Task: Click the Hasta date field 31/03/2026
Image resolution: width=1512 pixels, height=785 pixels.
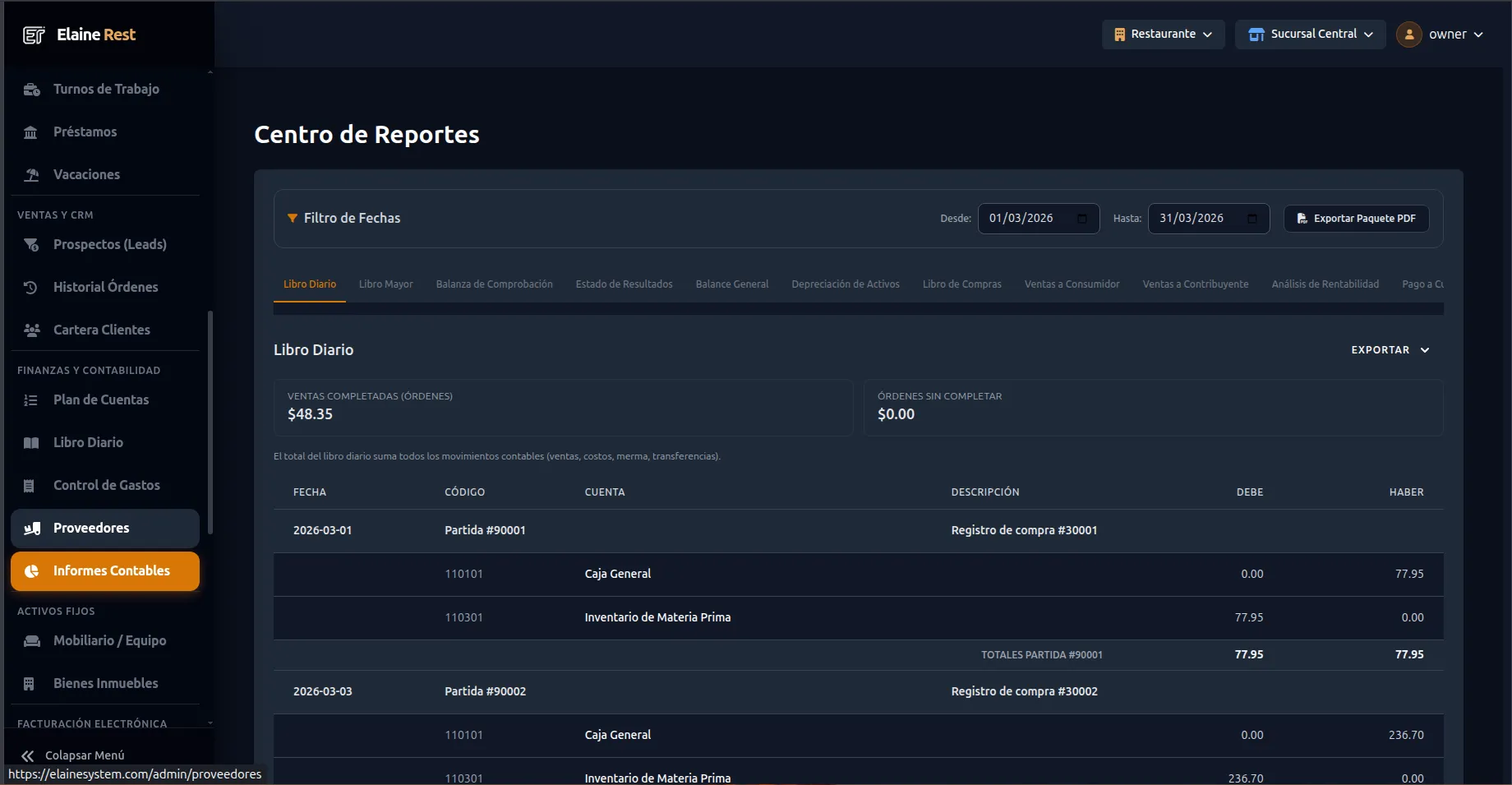Action: point(1209,219)
